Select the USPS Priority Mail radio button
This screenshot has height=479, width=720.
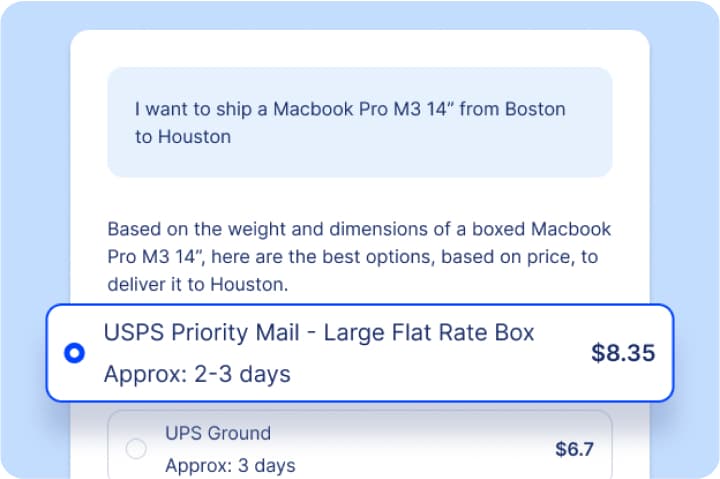coord(74,353)
